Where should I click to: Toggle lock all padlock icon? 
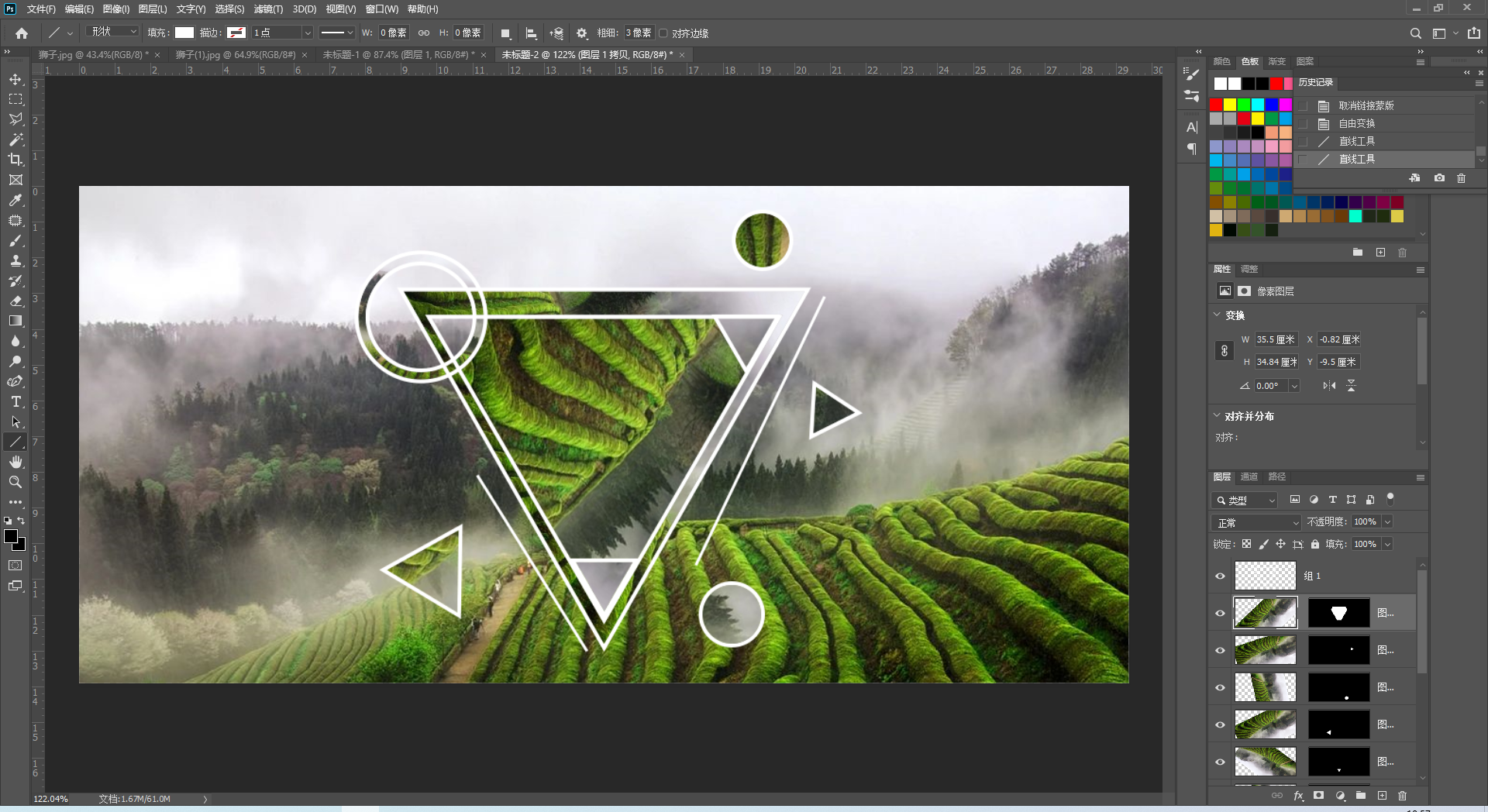click(x=1315, y=544)
